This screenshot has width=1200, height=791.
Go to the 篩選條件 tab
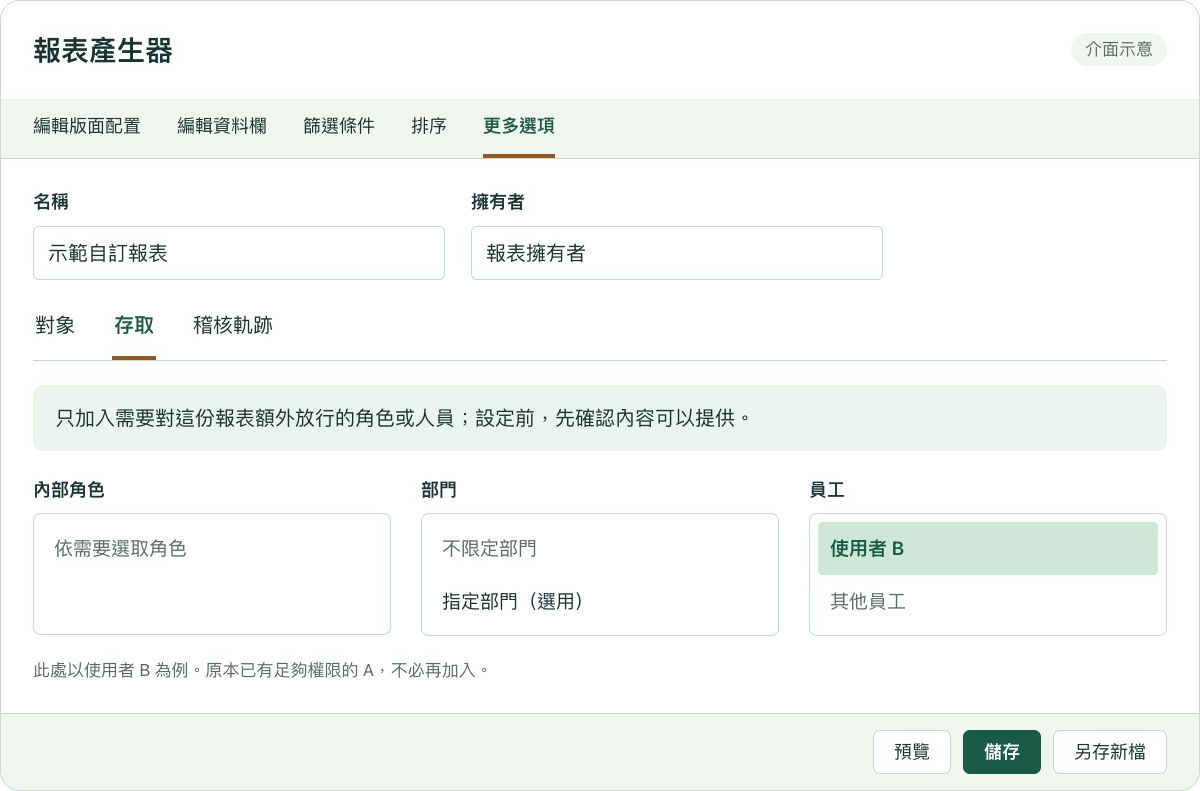coord(339,127)
